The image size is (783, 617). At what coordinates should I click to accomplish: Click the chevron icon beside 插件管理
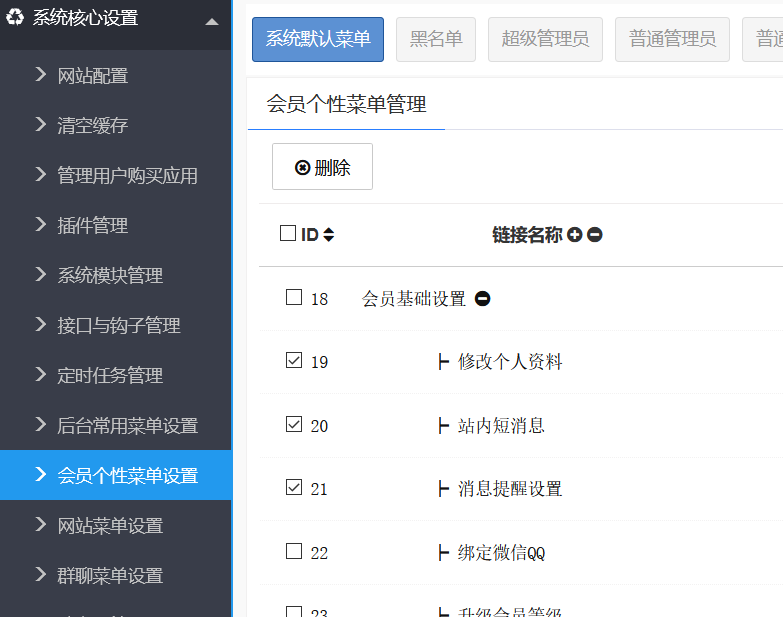pyautogui.click(x=41, y=225)
